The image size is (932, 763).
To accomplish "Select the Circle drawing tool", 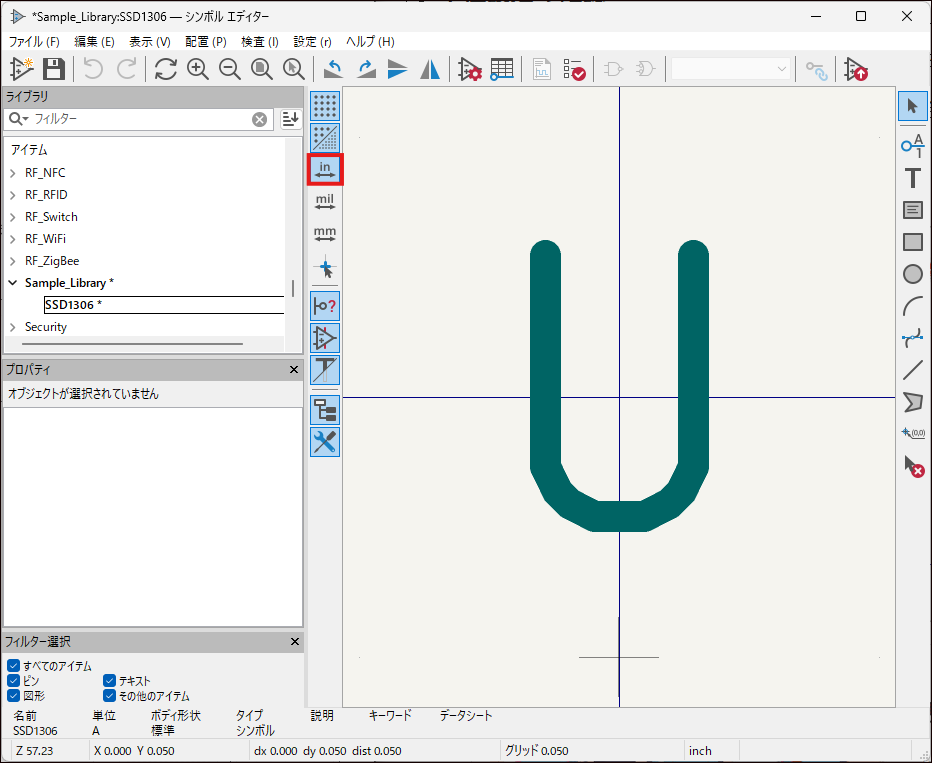I will coord(912,273).
